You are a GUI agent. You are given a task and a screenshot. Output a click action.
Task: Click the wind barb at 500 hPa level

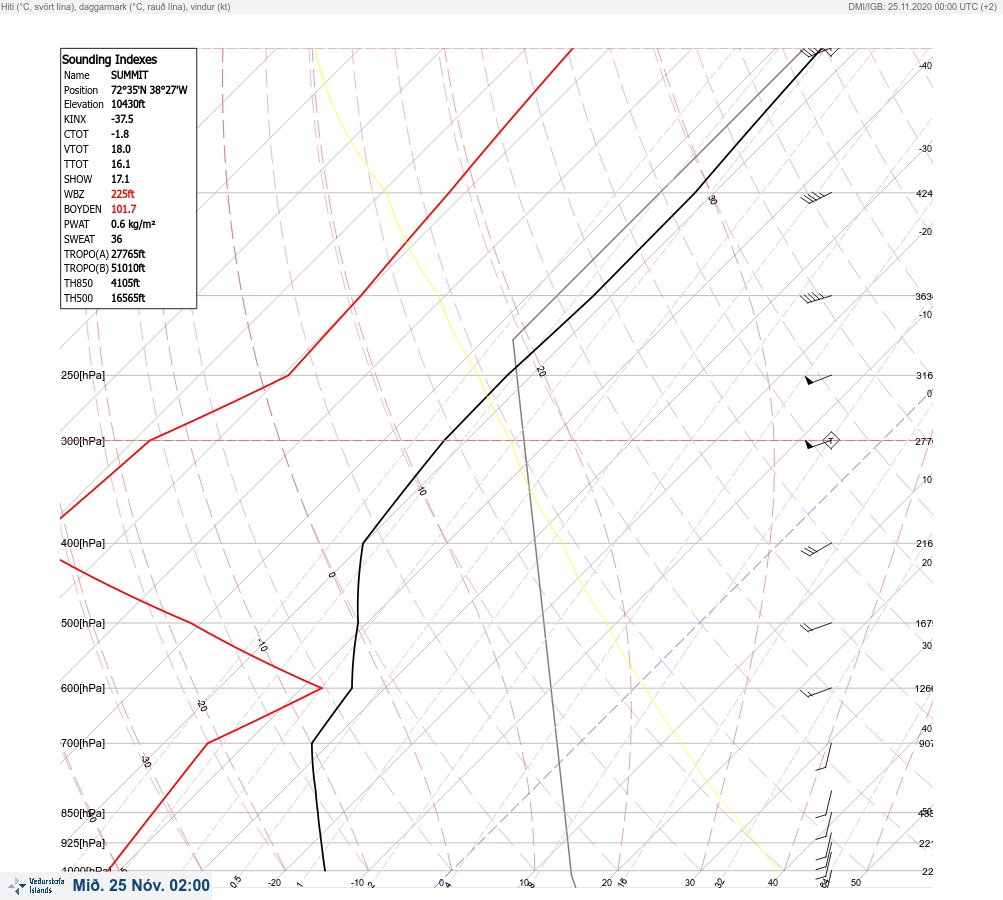pyautogui.click(x=816, y=627)
